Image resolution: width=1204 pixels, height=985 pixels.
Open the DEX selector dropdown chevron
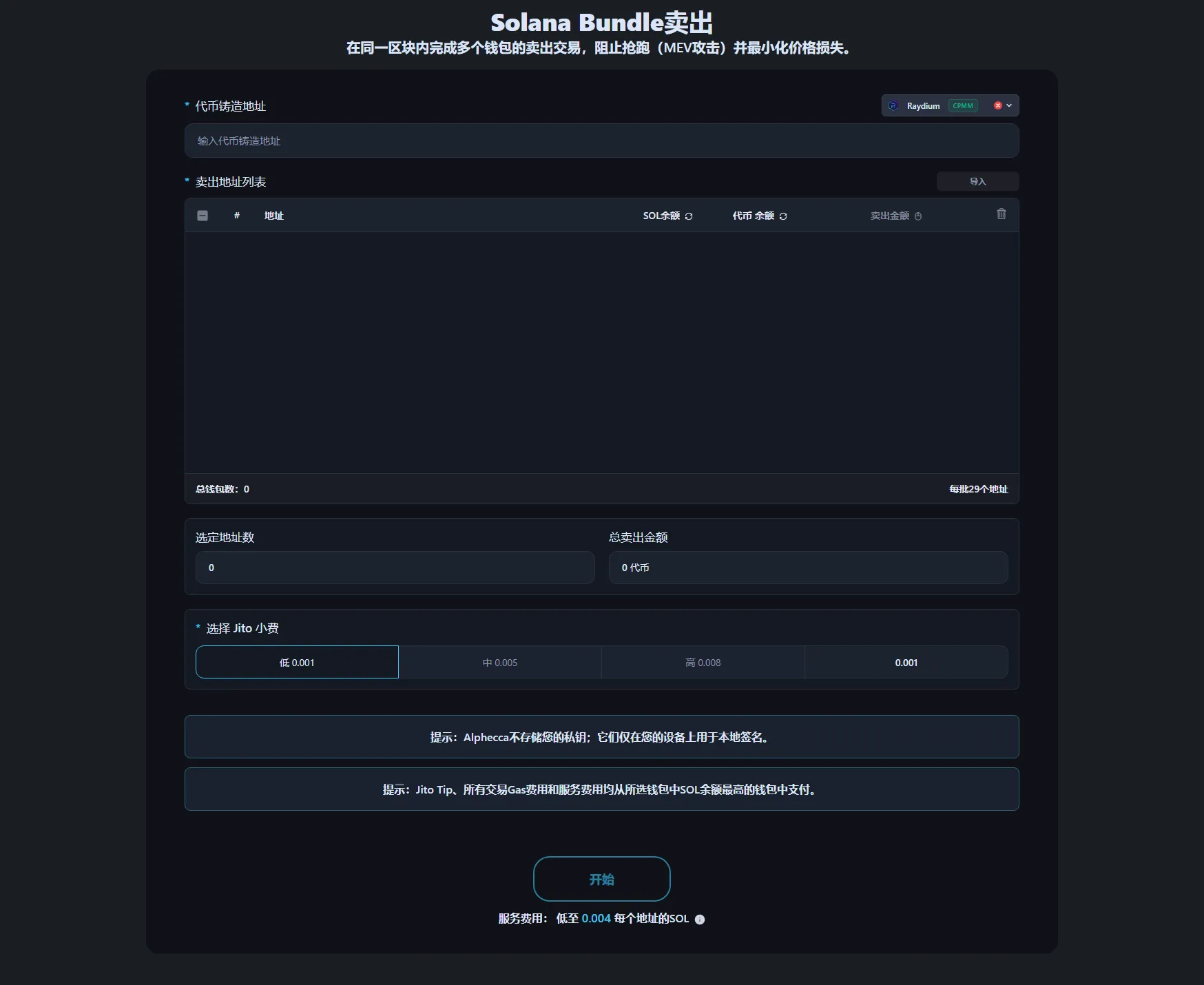tap(1008, 105)
